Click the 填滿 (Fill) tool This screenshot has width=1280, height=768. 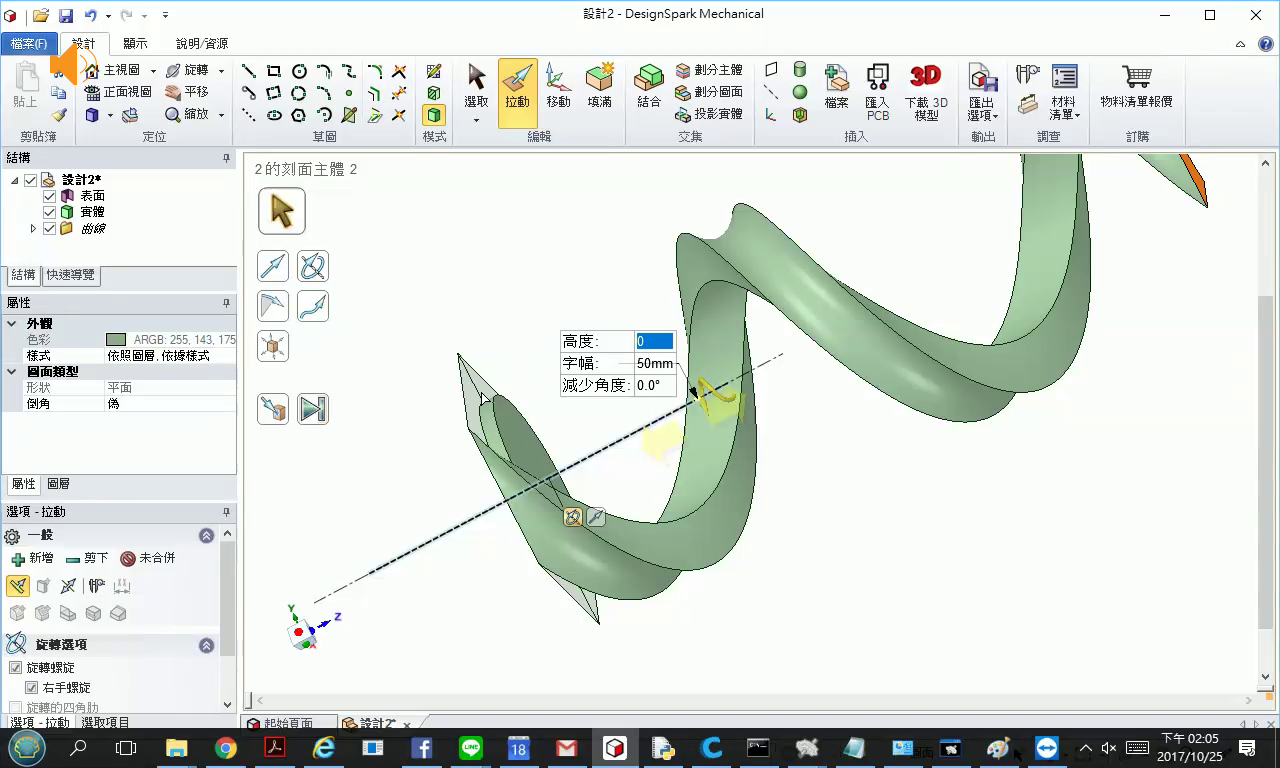point(599,85)
